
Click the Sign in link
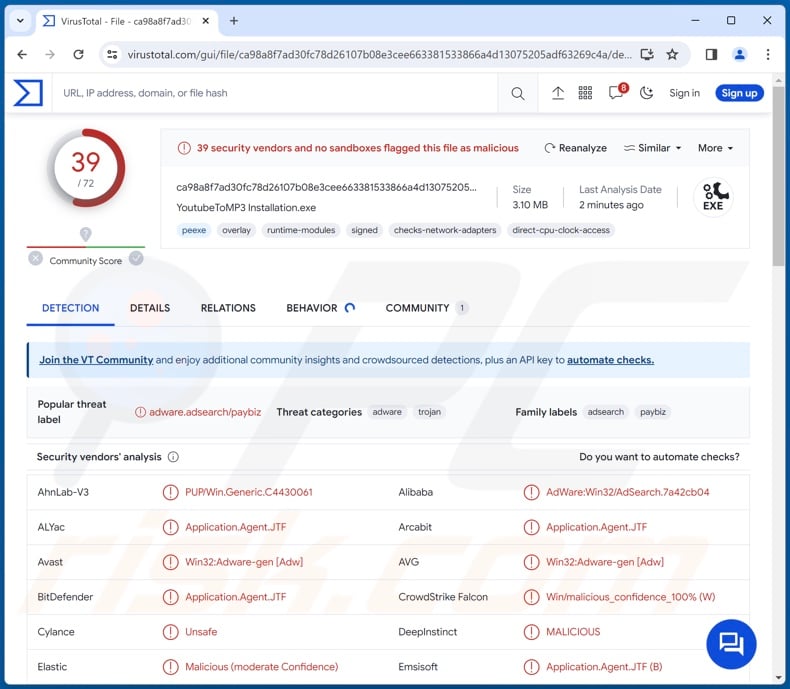tap(684, 93)
